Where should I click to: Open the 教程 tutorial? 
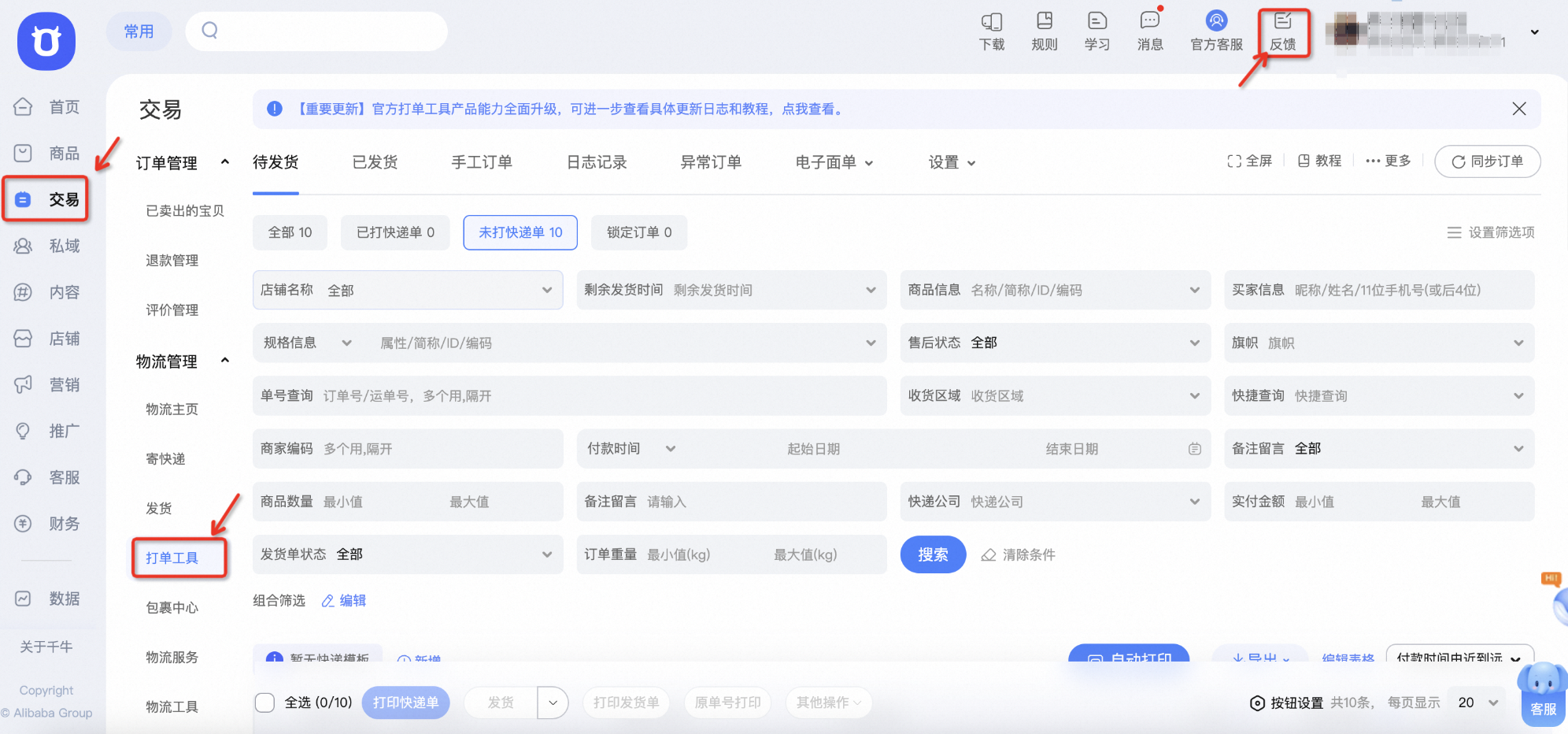click(x=1319, y=161)
